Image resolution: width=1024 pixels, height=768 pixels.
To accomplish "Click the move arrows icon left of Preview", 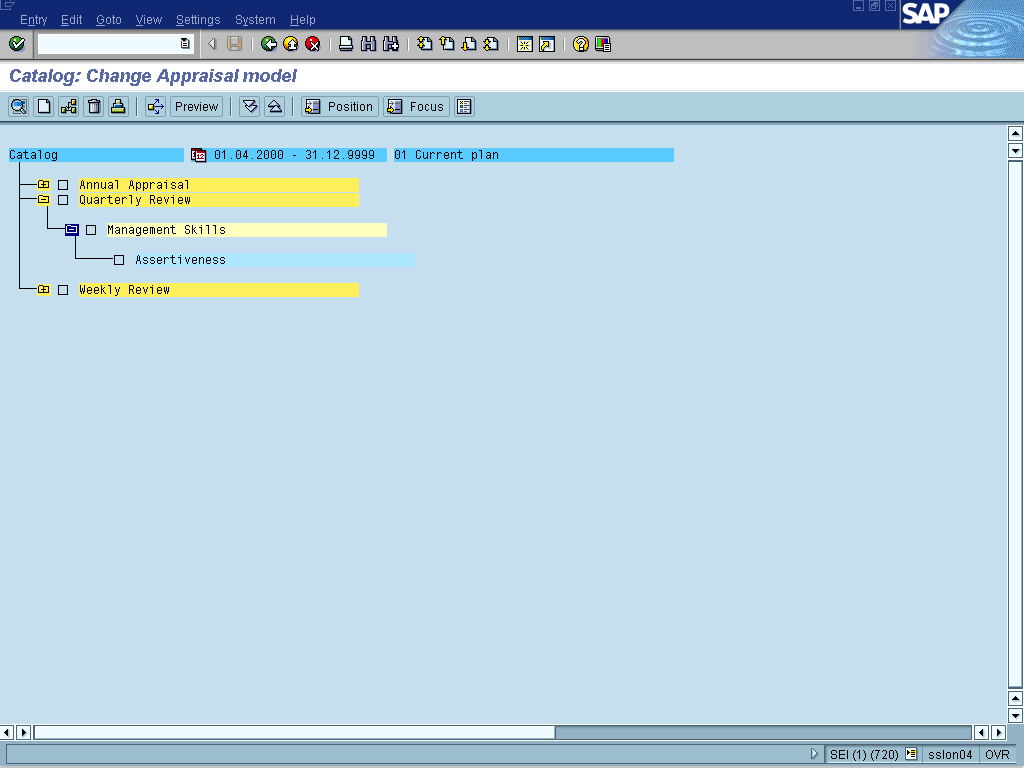I will tap(155, 106).
